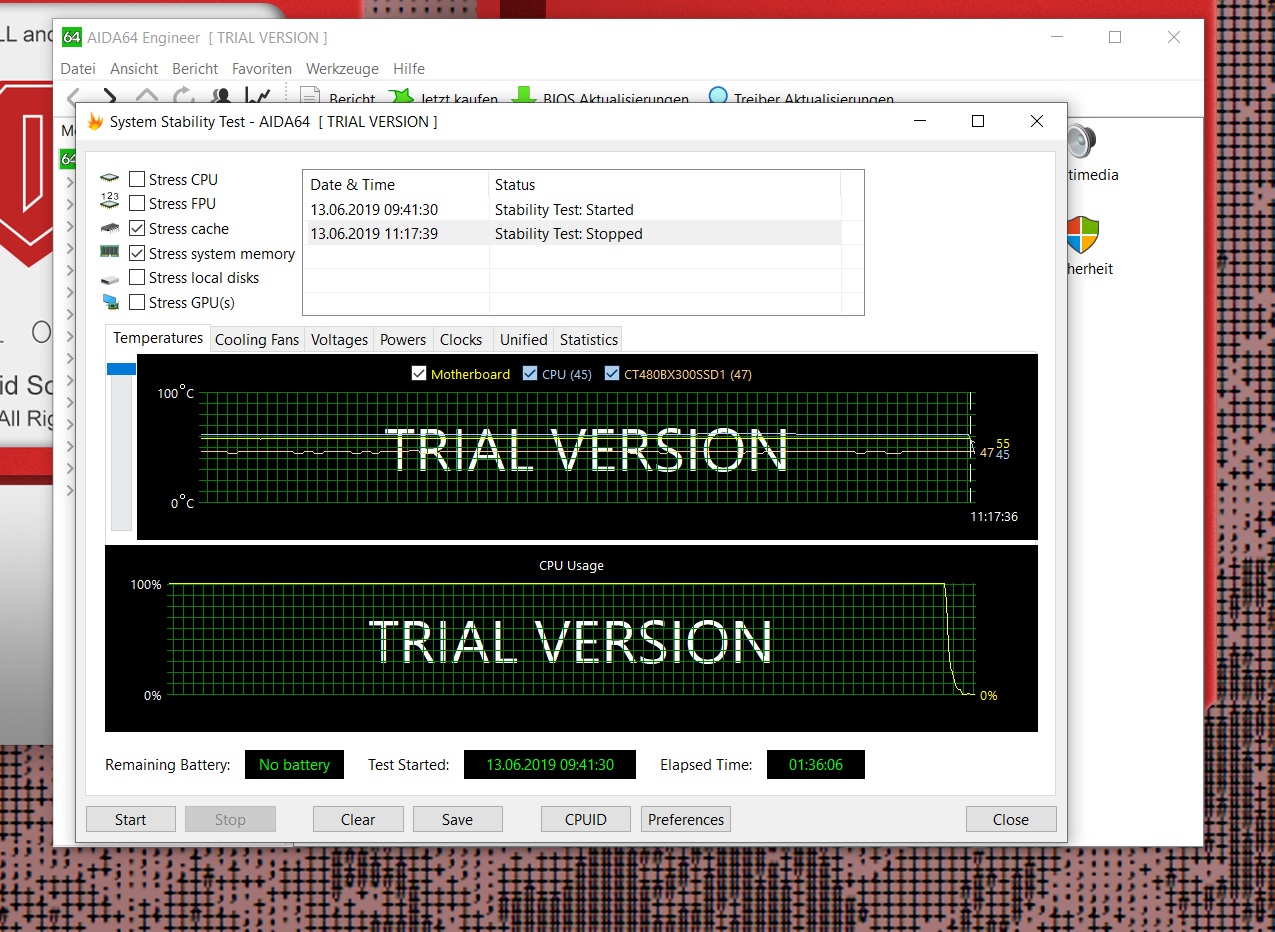Click the flame icon in Stability Test title bar
Image resolution: width=1275 pixels, height=932 pixels.
click(95, 121)
